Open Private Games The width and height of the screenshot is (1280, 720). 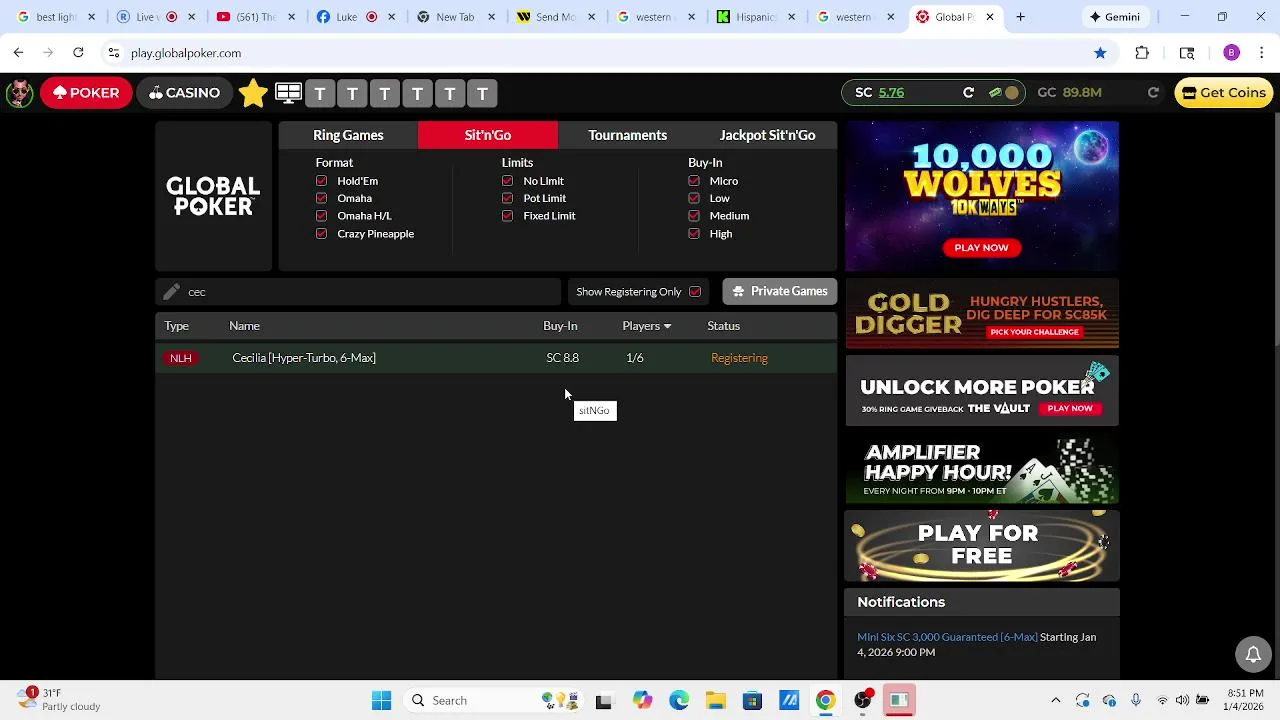tap(780, 291)
